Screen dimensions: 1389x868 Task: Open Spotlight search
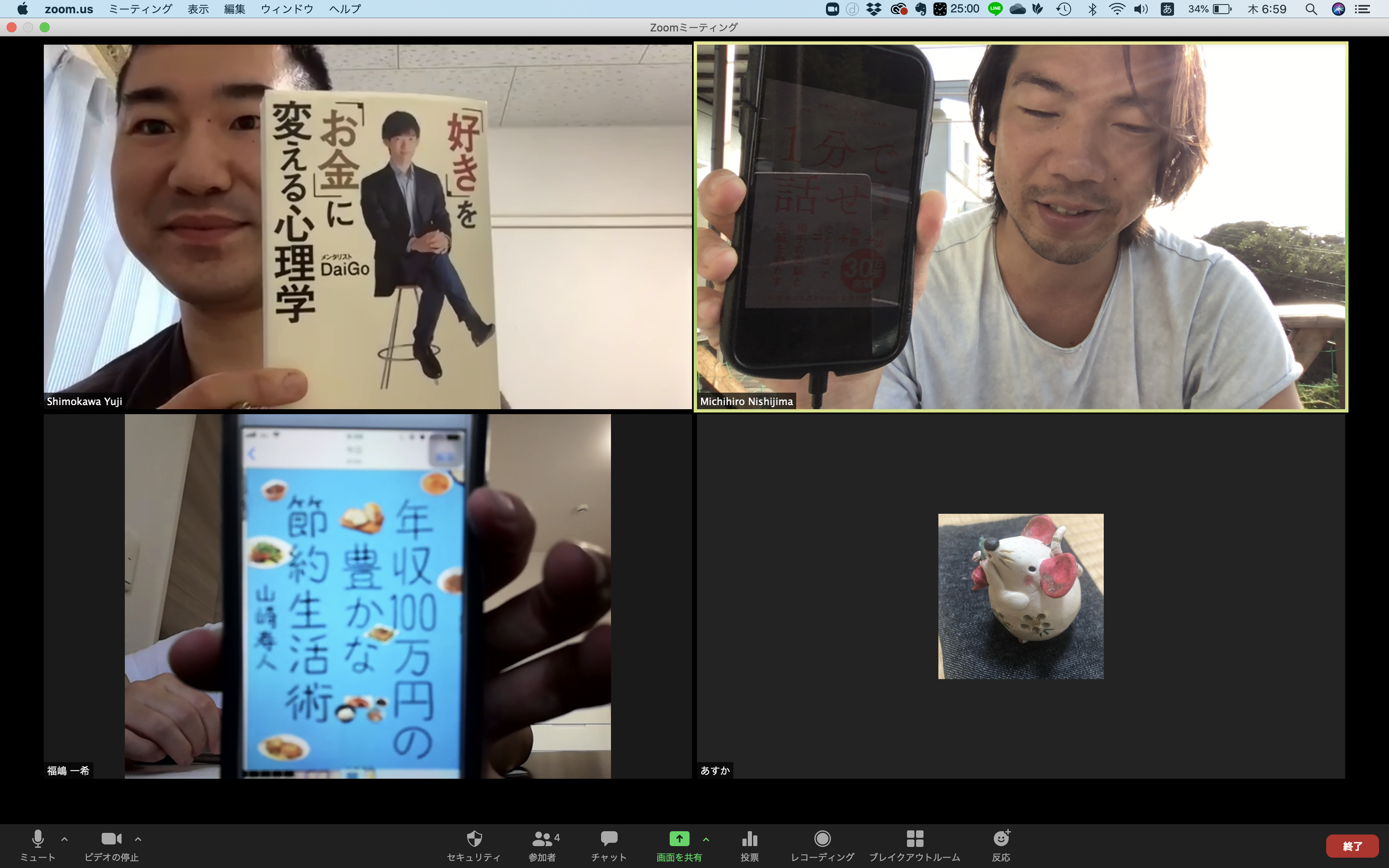(x=1311, y=9)
